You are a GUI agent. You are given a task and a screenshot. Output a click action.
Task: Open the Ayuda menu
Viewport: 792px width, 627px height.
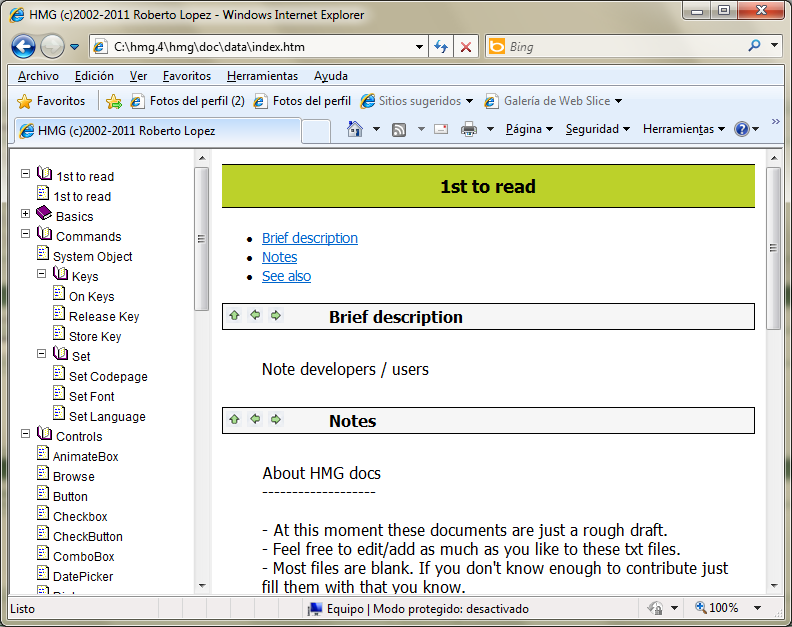click(x=331, y=76)
